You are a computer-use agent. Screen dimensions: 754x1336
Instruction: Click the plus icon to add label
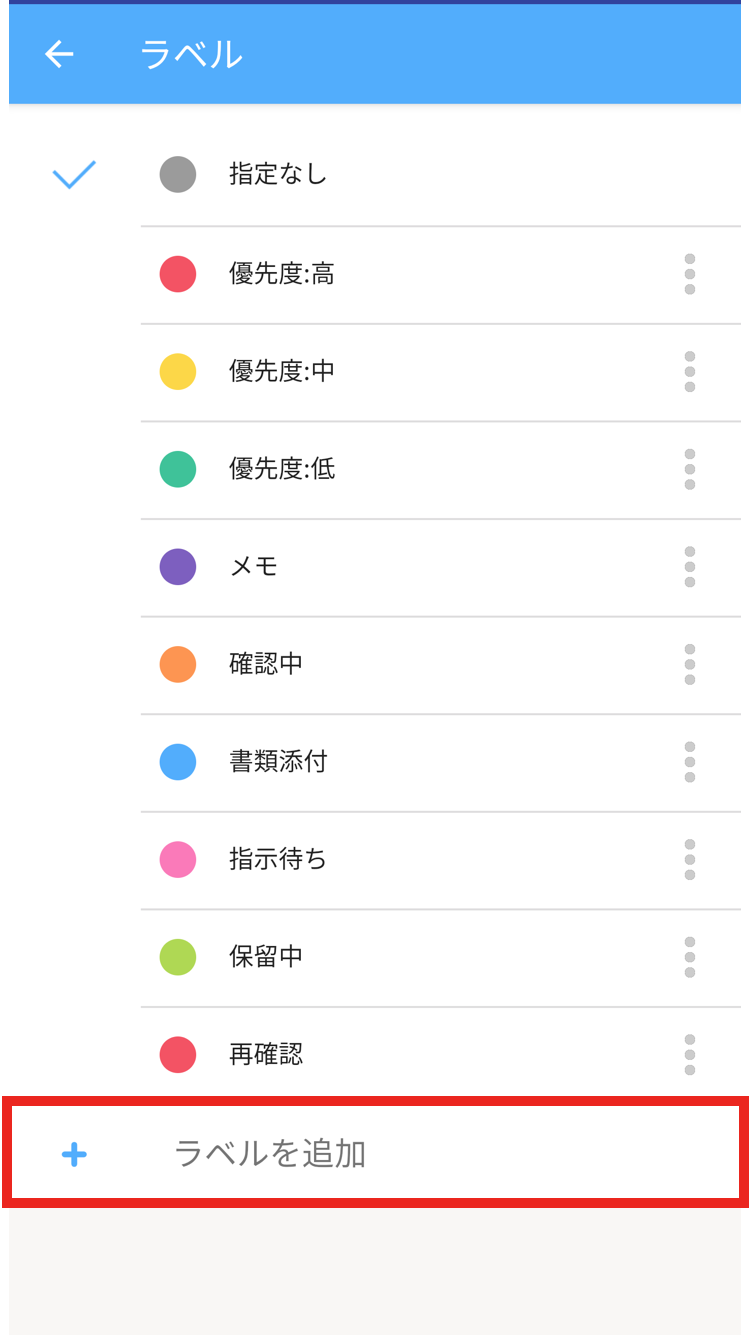click(x=74, y=1155)
